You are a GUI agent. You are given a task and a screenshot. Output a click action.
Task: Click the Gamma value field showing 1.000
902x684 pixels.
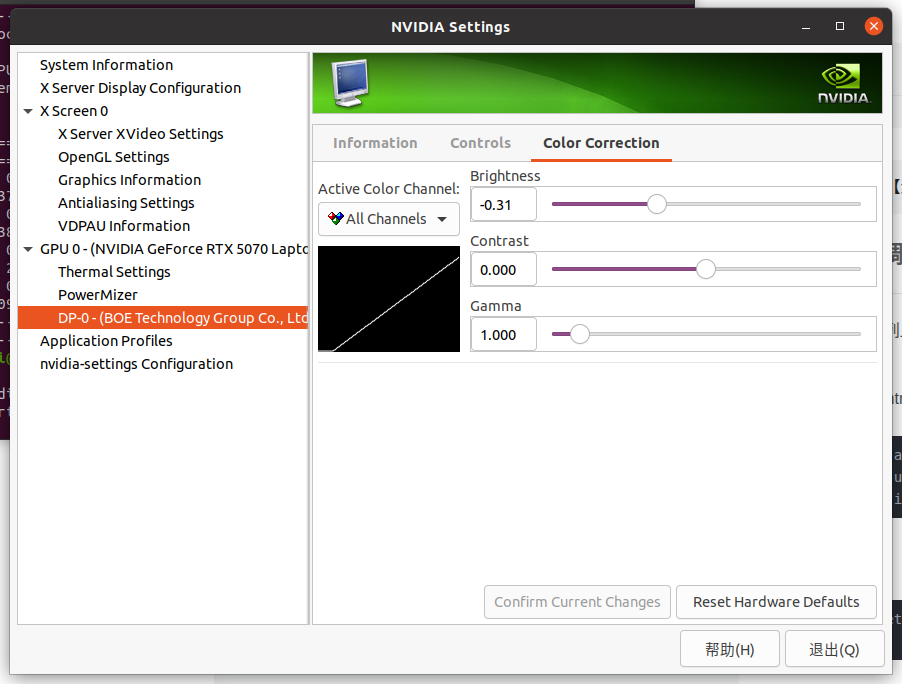[x=504, y=335]
